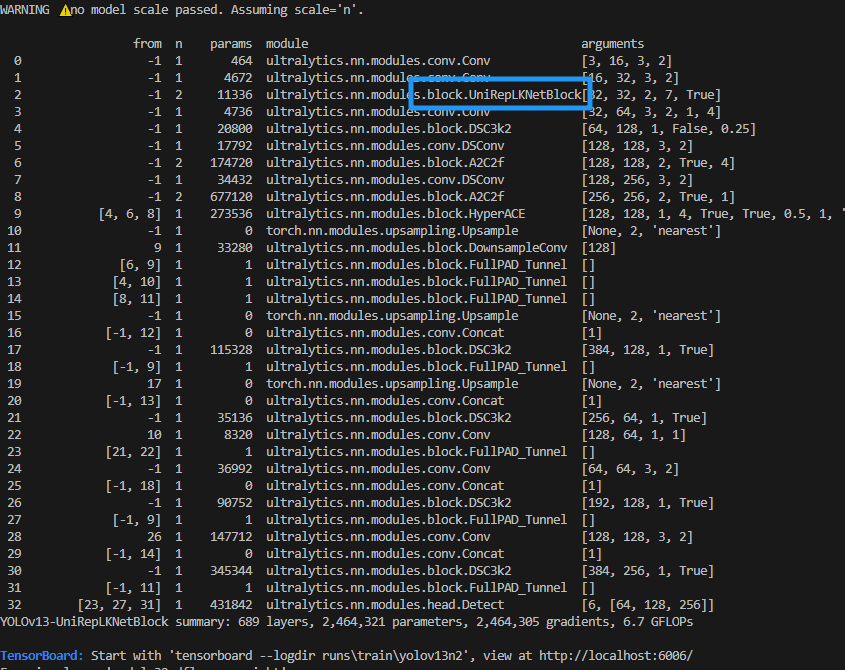
Task: Click the params value 431842
Action: [231, 605]
